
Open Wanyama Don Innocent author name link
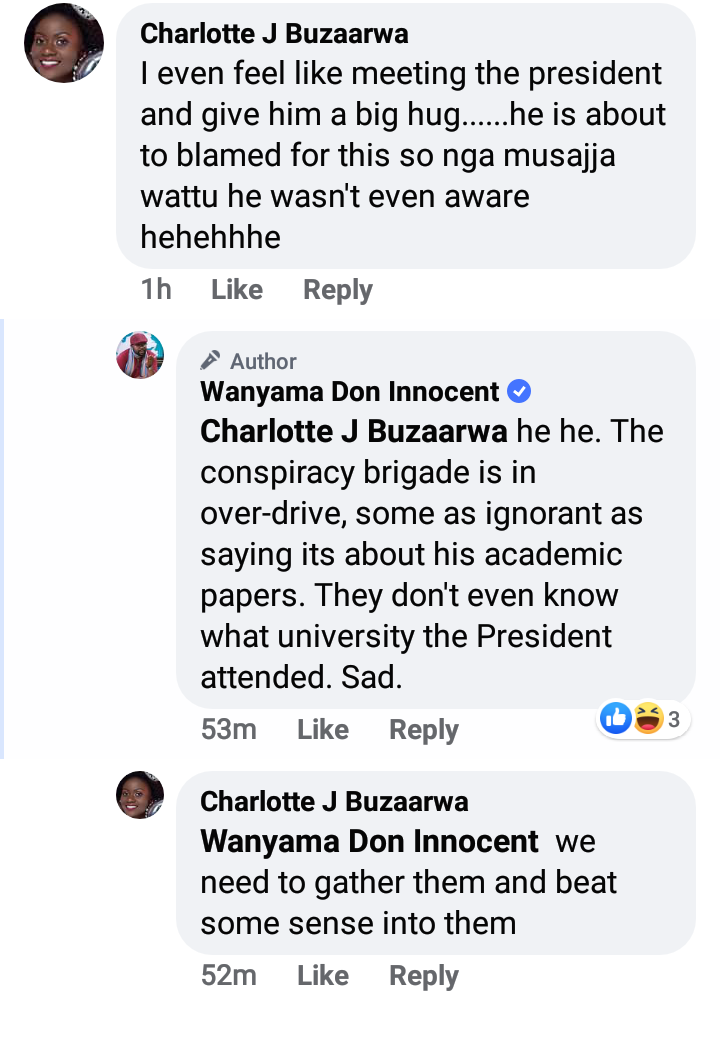pos(350,391)
